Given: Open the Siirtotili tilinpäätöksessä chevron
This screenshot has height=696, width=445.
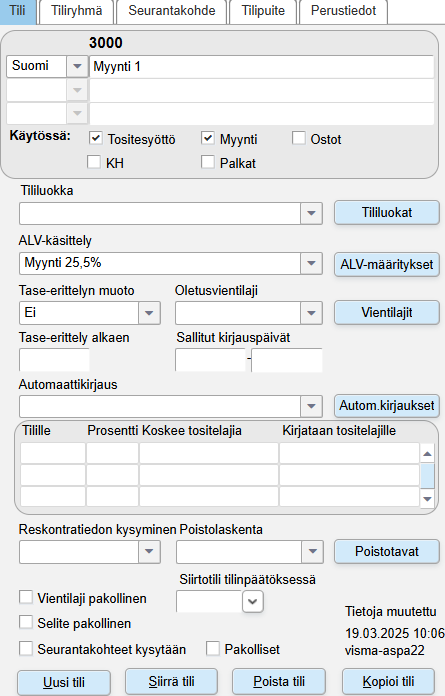Looking at the screenshot, I should [253, 602].
